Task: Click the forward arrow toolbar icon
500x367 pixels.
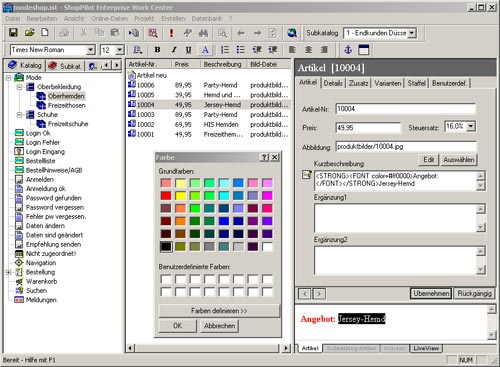Action: tap(257, 33)
